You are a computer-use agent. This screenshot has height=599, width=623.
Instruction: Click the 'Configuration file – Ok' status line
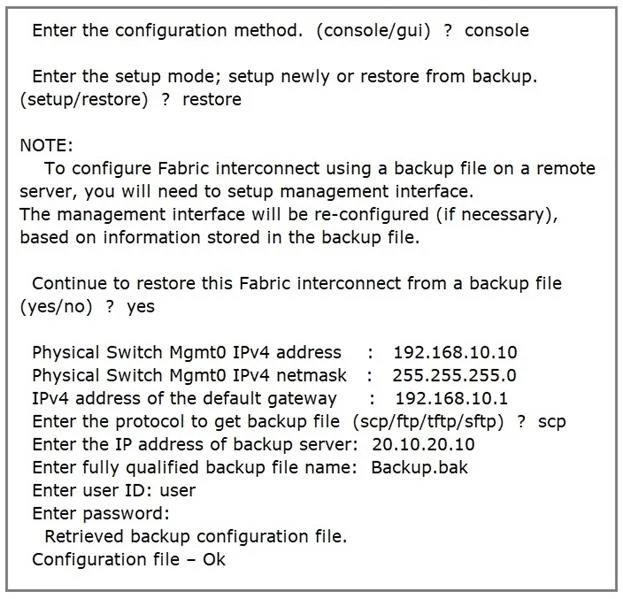pos(129,560)
